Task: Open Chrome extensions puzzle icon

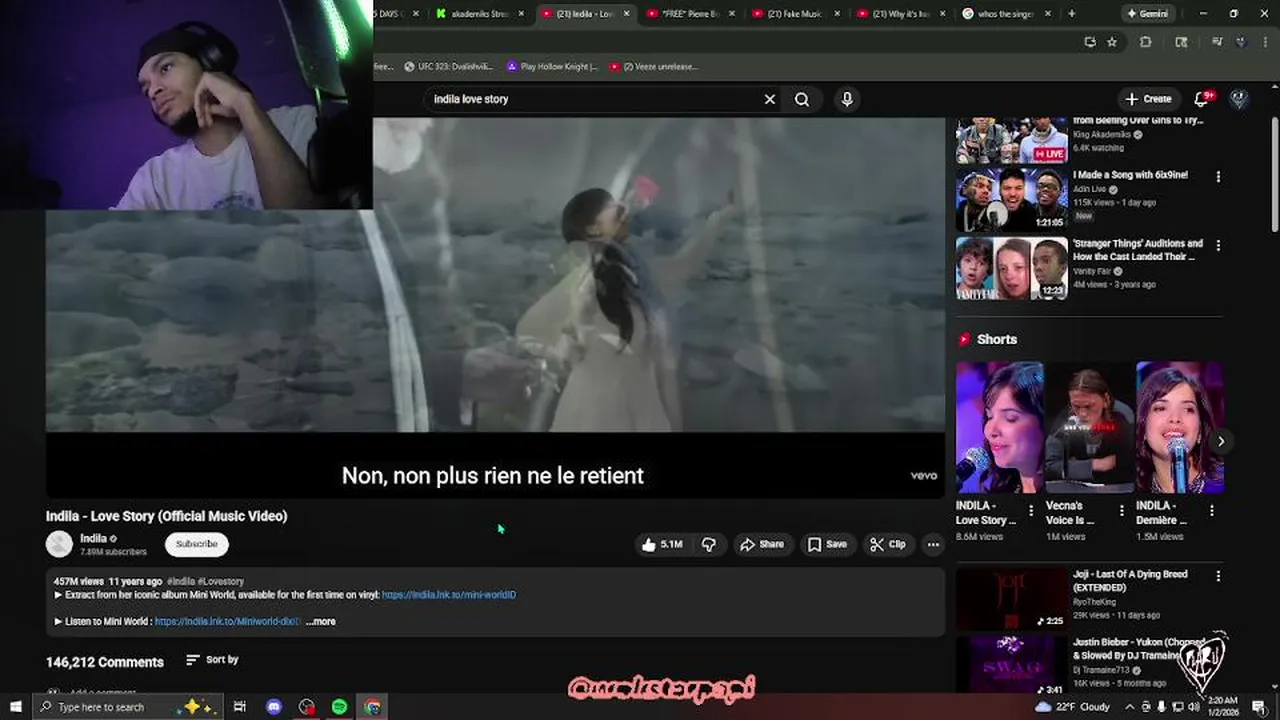Action: coord(1146,42)
